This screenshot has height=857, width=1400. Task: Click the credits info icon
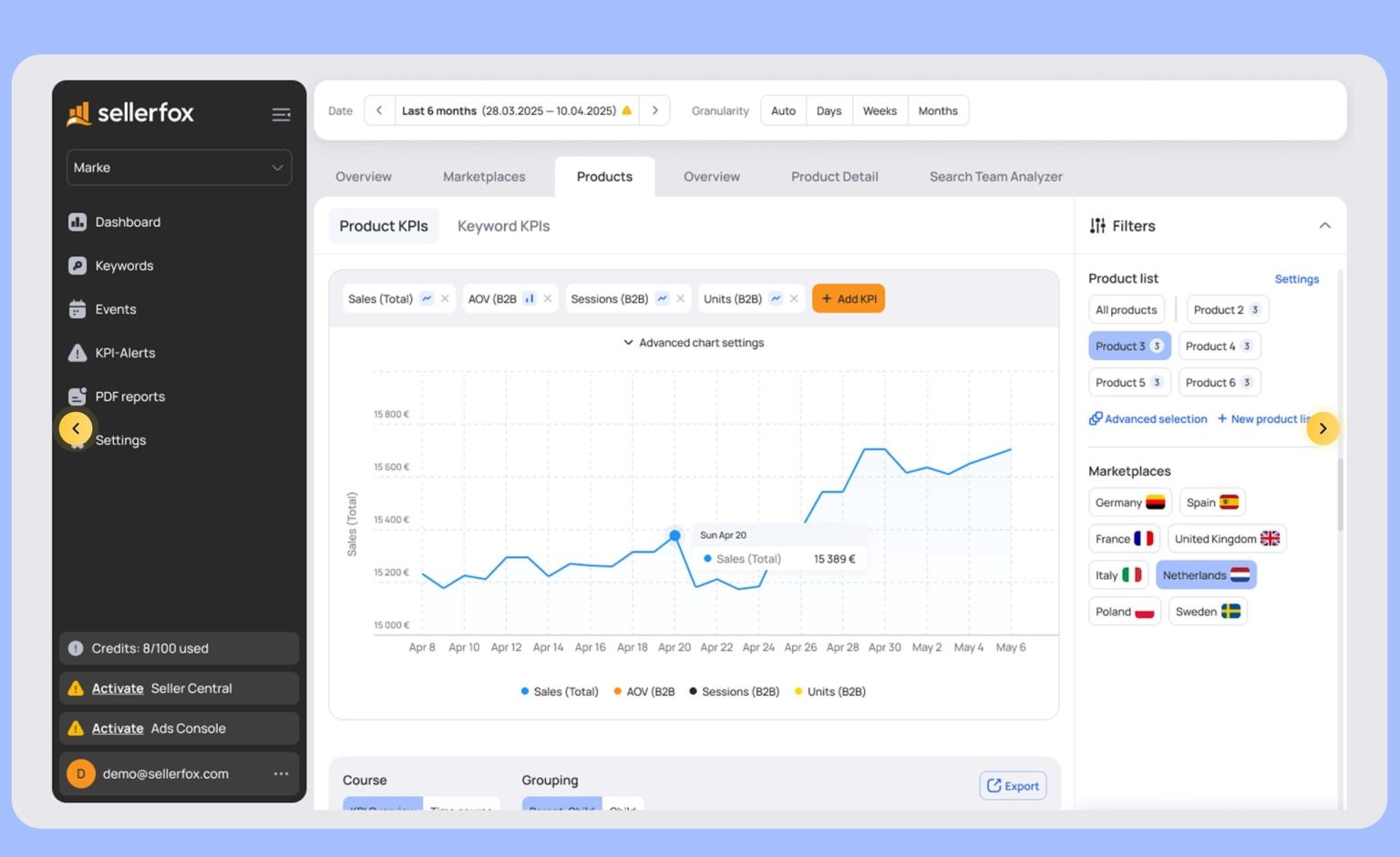coord(76,648)
